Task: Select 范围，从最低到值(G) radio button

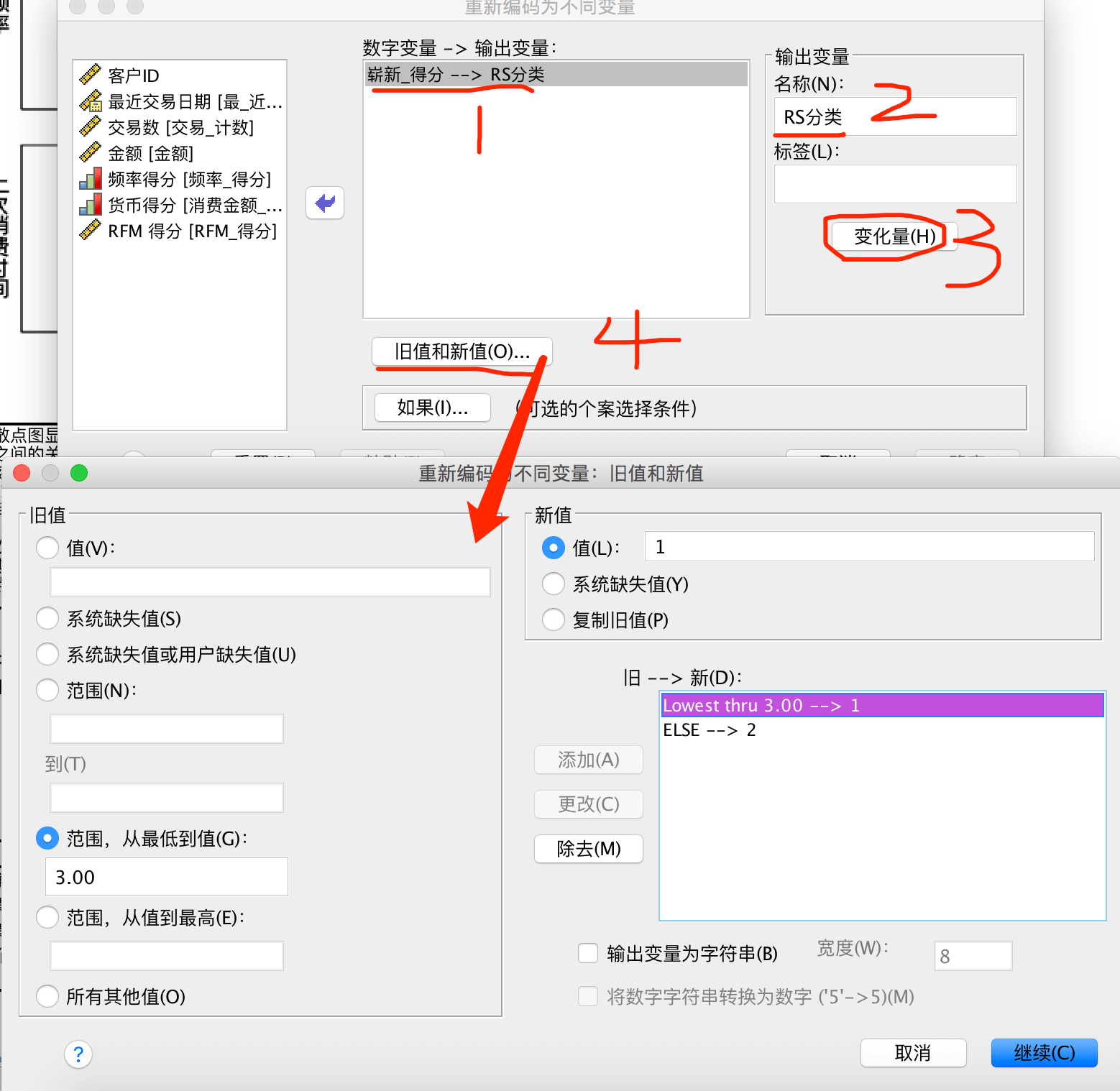Action: click(x=47, y=838)
